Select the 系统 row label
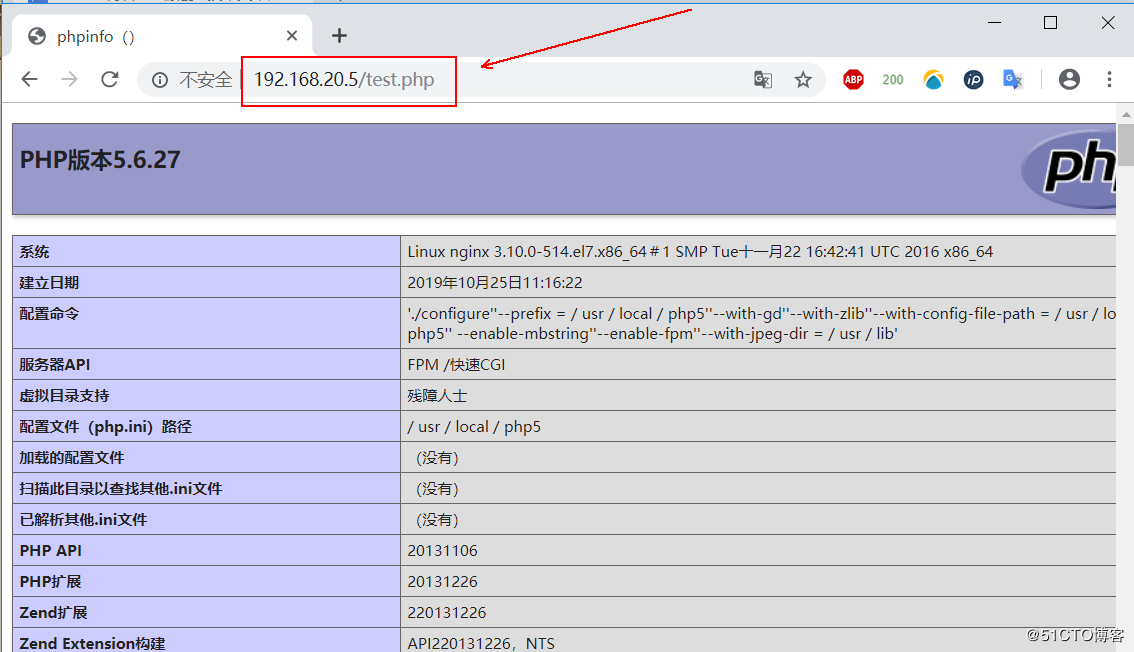This screenshot has height=652, width=1134. (x=34, y=252)
